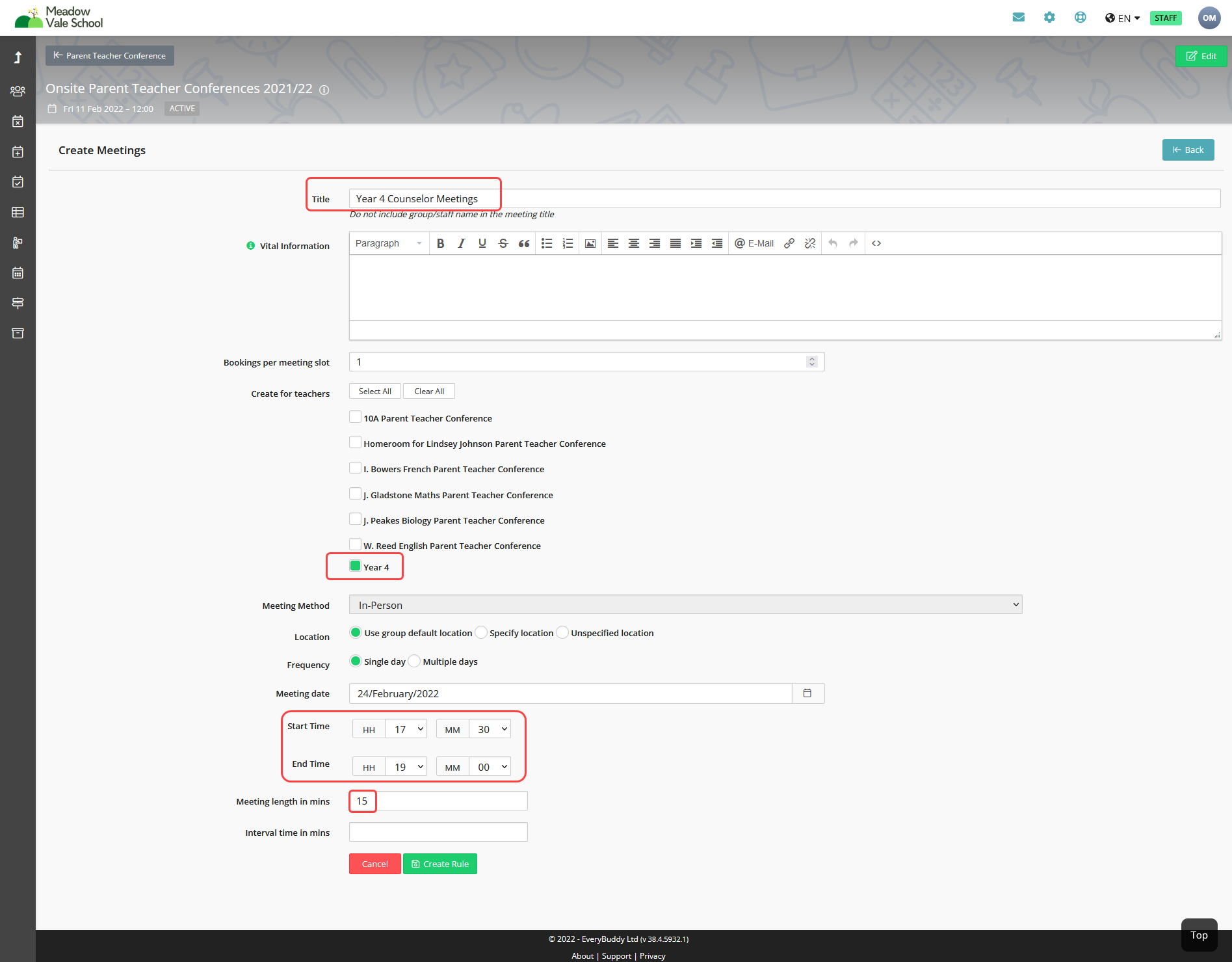
Task: Expand Start Time hour dropdown
Action: pos(406,729)
